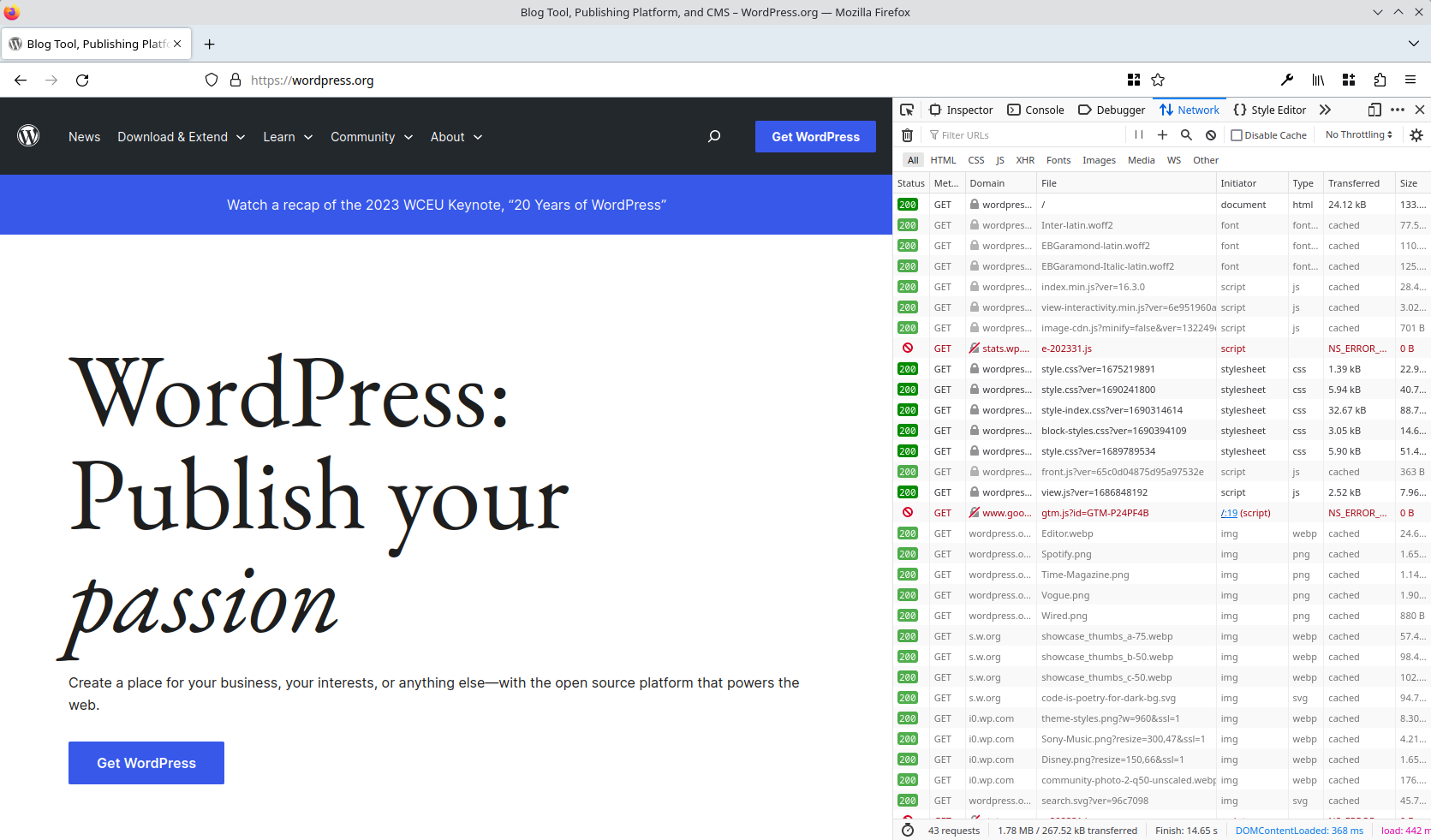Close the WordPress browser tab

177,44
